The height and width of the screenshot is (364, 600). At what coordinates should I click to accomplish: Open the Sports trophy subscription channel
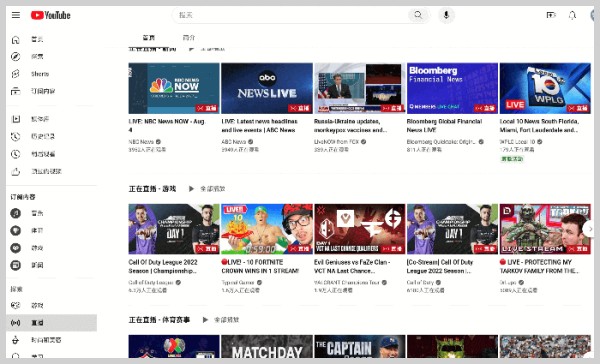point(51,230)
